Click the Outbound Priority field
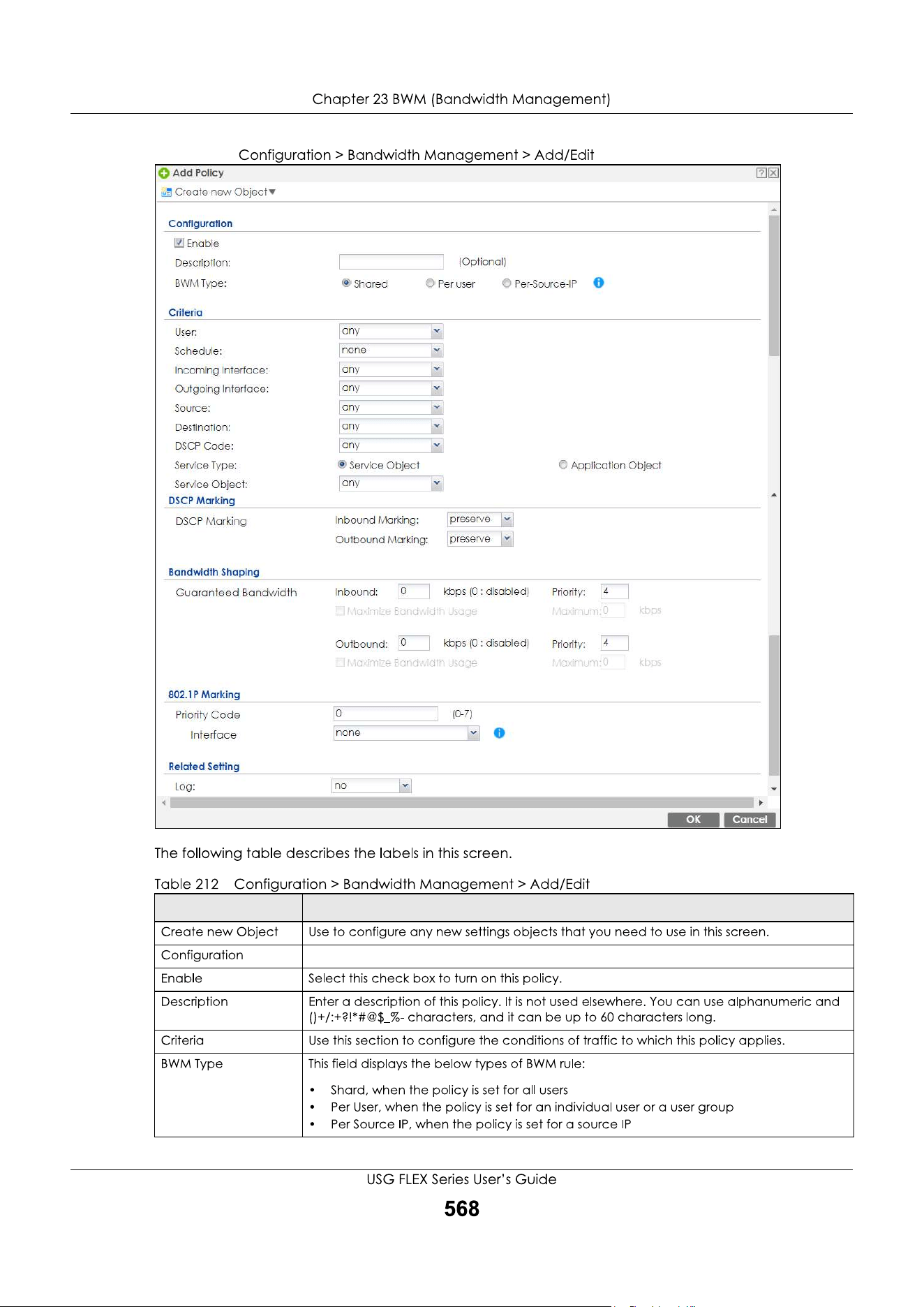Screen dimensions: 924x1307 (615, 643)
